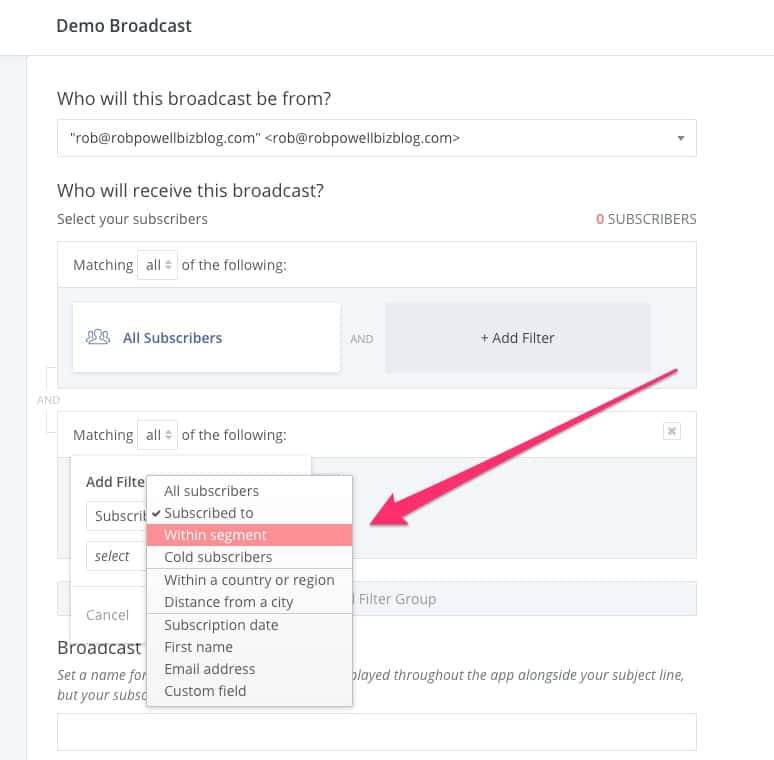The height and width of the screenshot is (760, 774).
Task: Click the broadcast name text field
Action: (376, 732)
